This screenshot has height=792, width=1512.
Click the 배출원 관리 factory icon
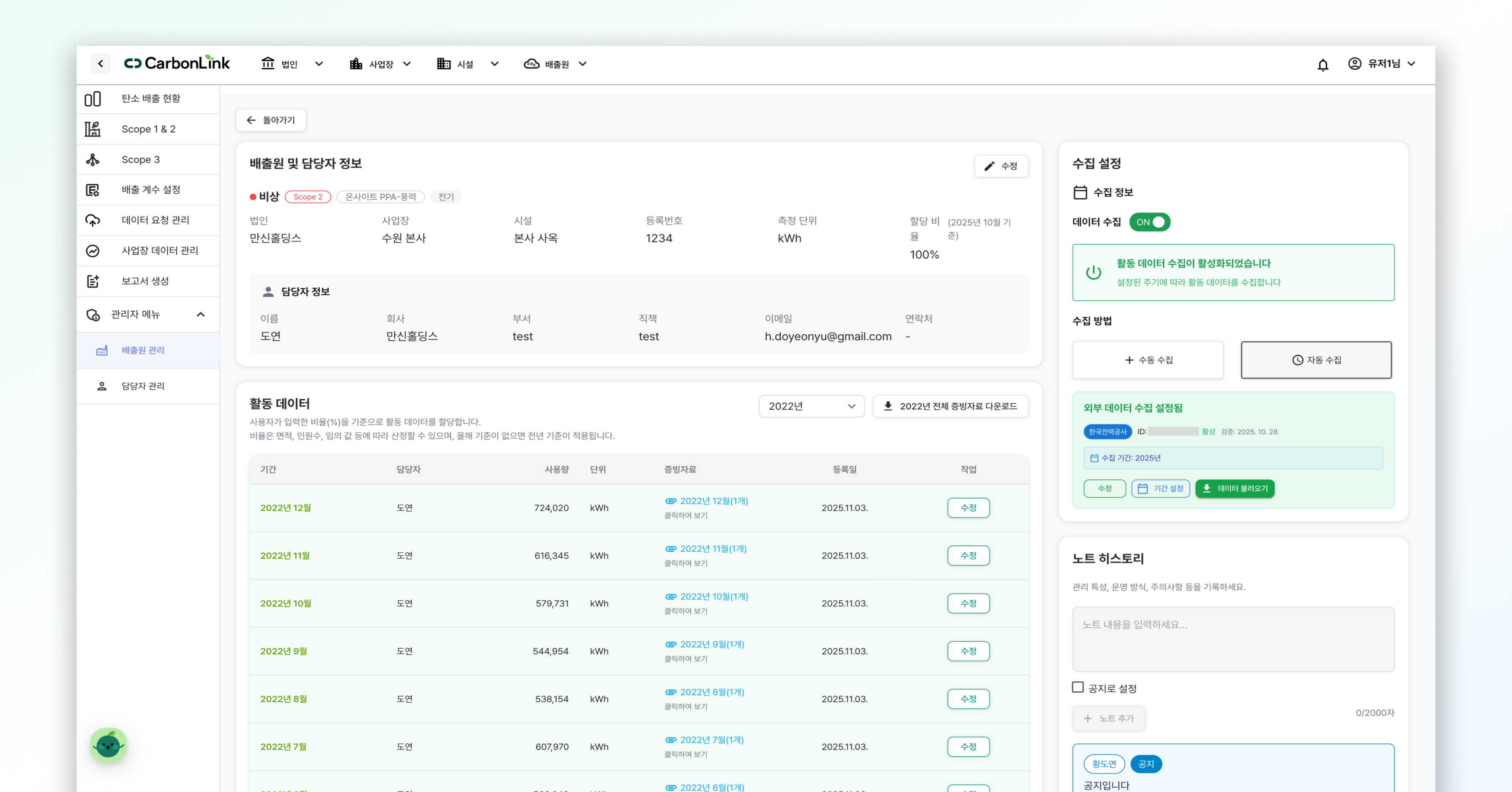click(x=102, y=350)
